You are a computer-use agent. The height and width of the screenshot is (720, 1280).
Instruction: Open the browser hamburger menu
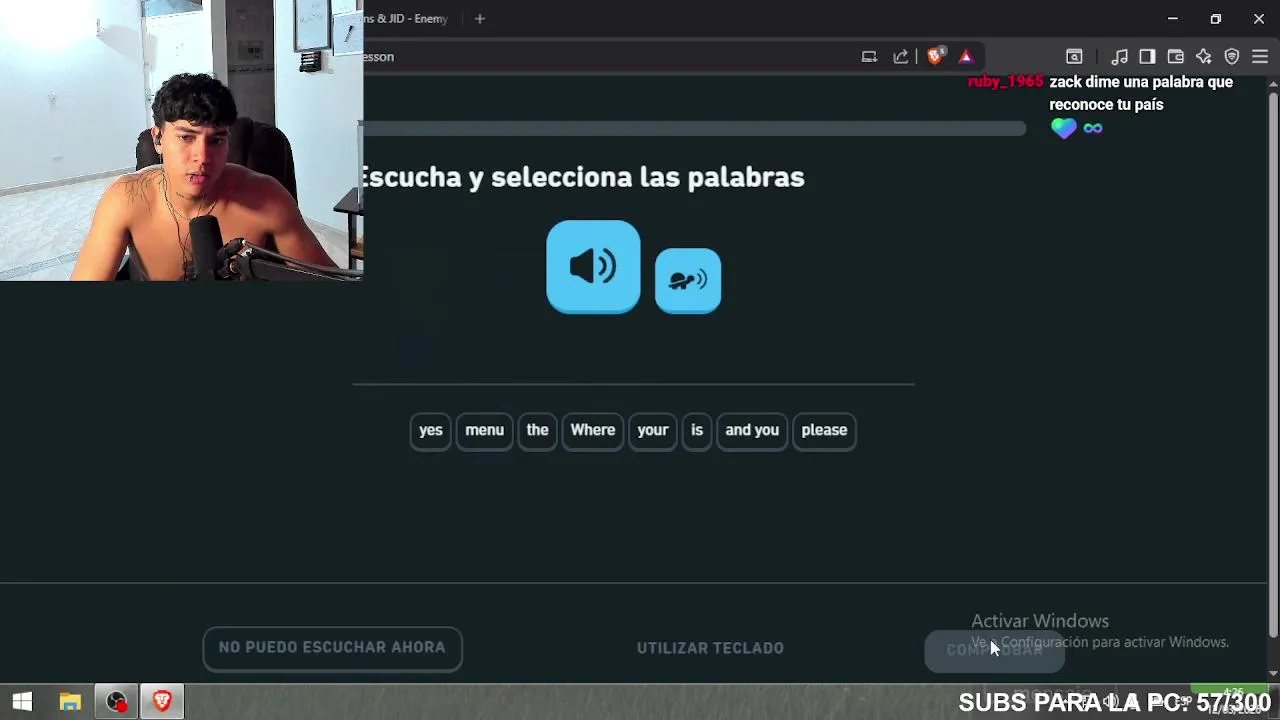pyautogui.click(x=1260, y=57)
